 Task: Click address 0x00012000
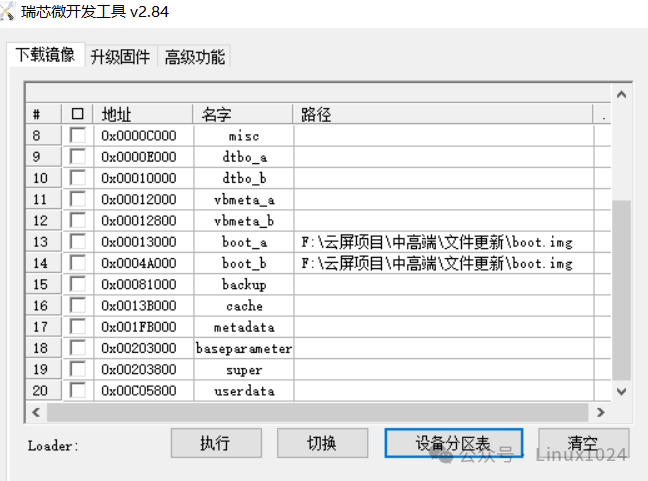139,200
